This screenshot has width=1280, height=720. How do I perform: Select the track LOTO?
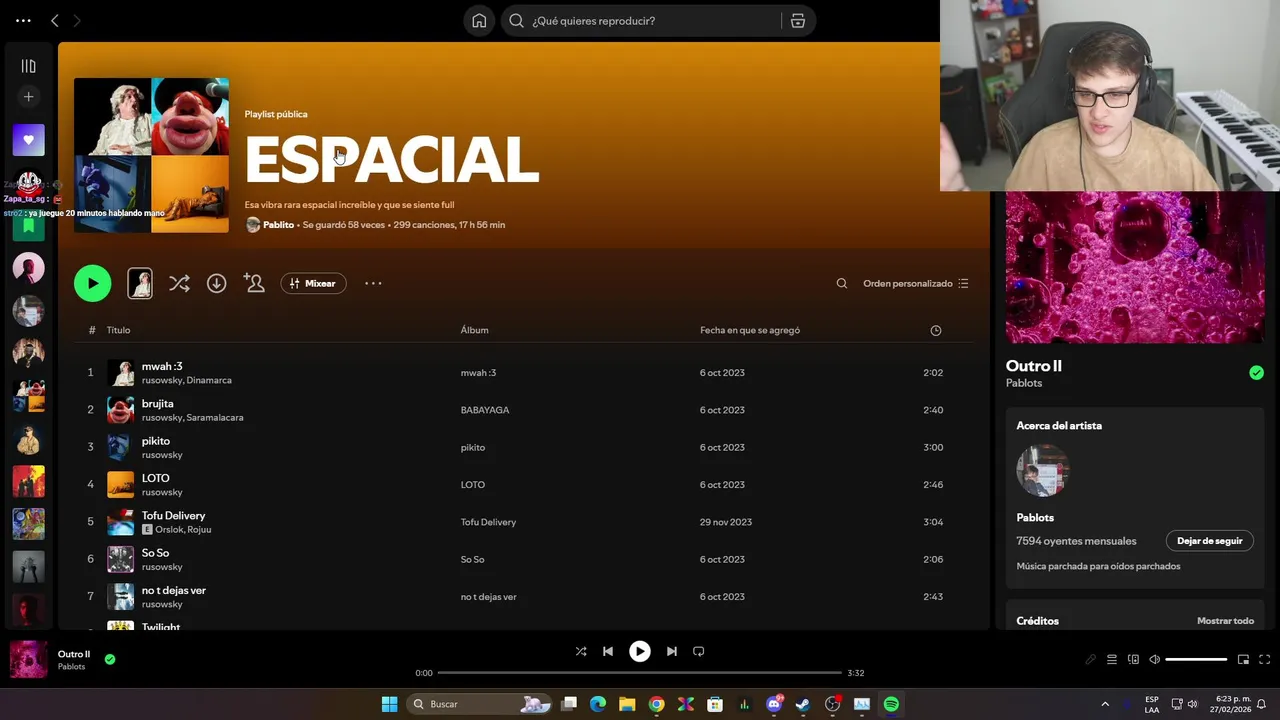coord(523,484)
